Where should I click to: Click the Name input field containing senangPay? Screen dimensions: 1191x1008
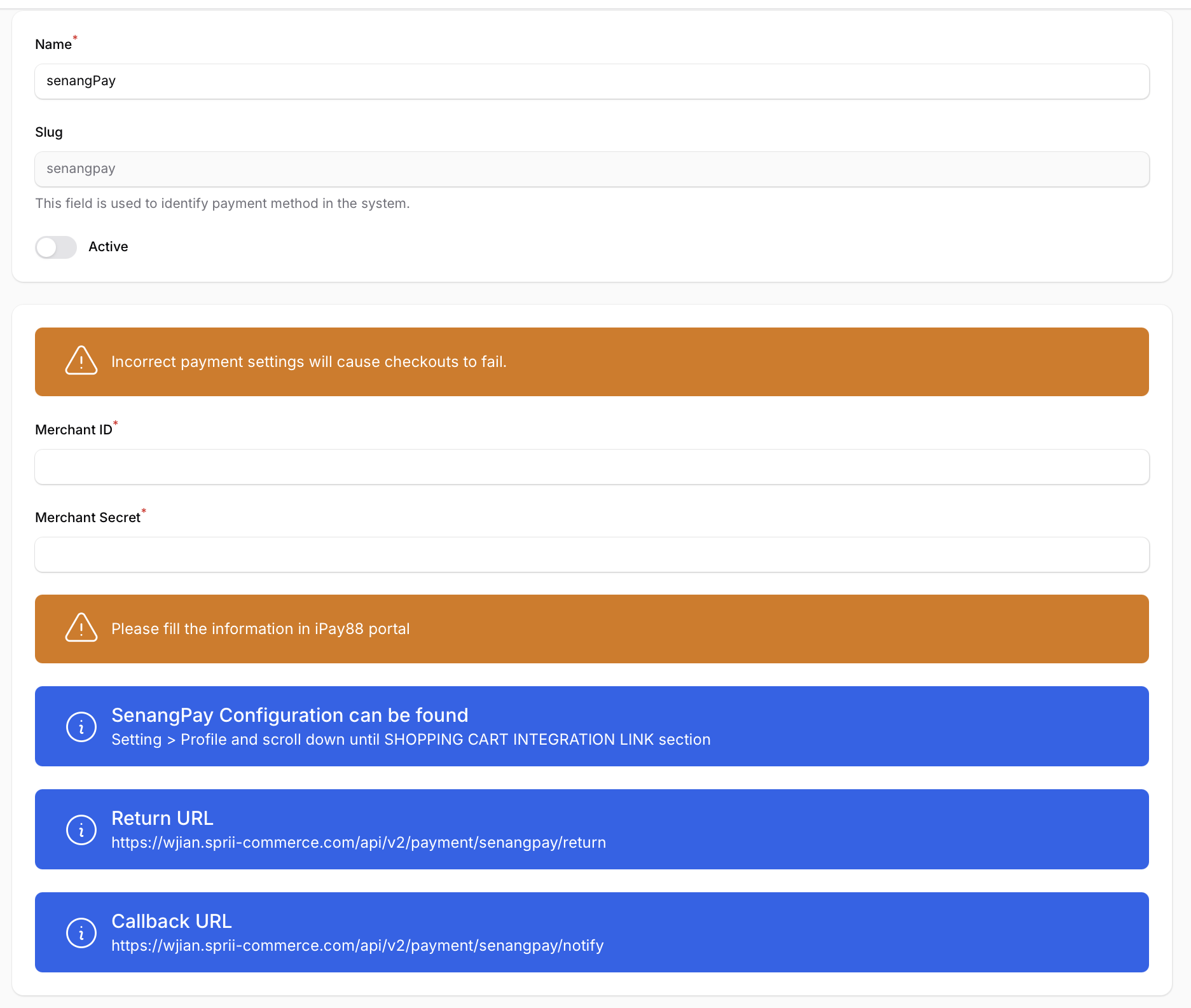[x=591, y=81]
